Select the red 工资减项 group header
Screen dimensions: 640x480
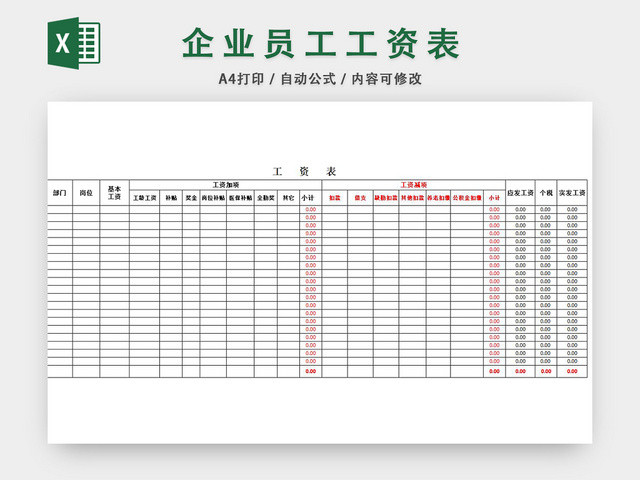click(x=413, y=185)
